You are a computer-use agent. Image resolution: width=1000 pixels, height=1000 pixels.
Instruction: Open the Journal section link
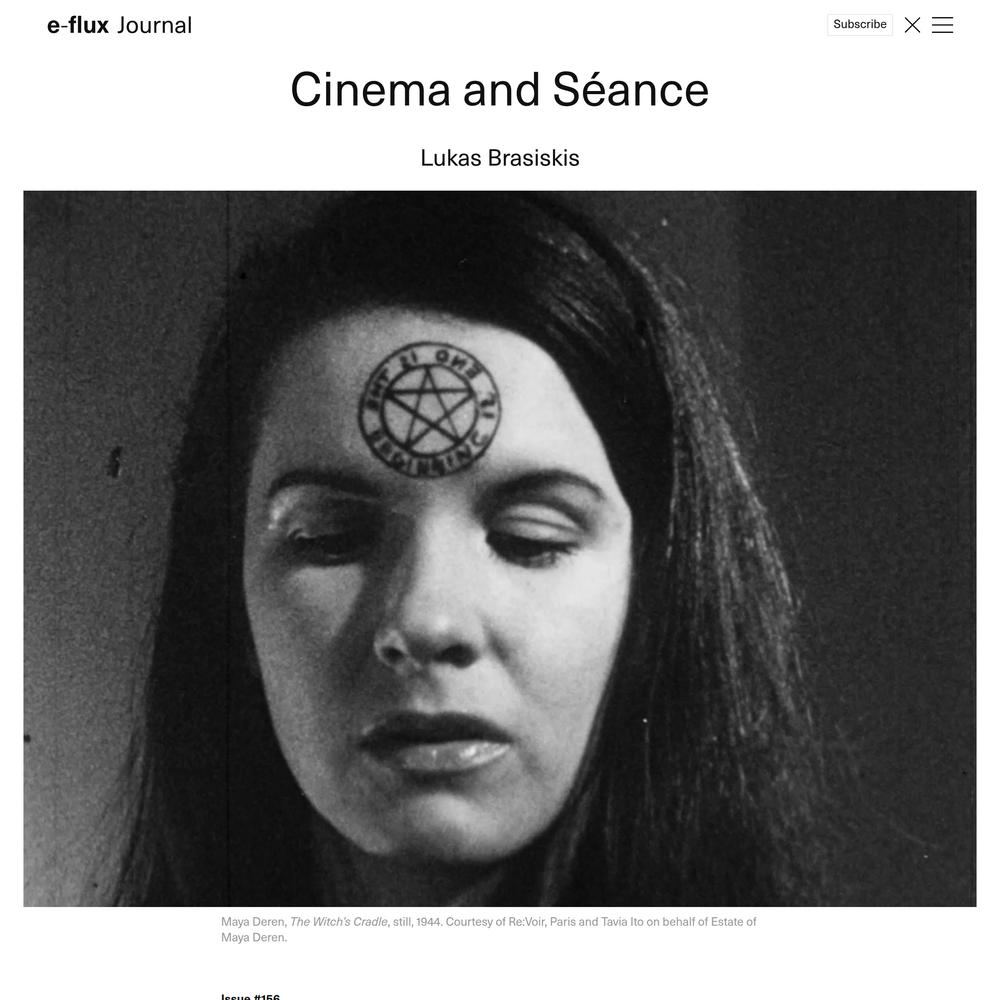point(154,26)
